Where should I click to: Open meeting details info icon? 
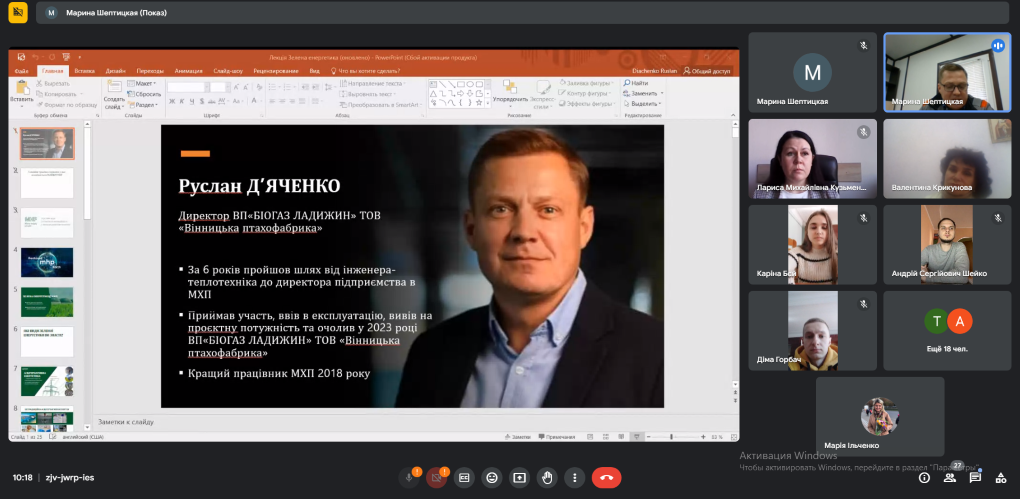click(x=924, y=478)
